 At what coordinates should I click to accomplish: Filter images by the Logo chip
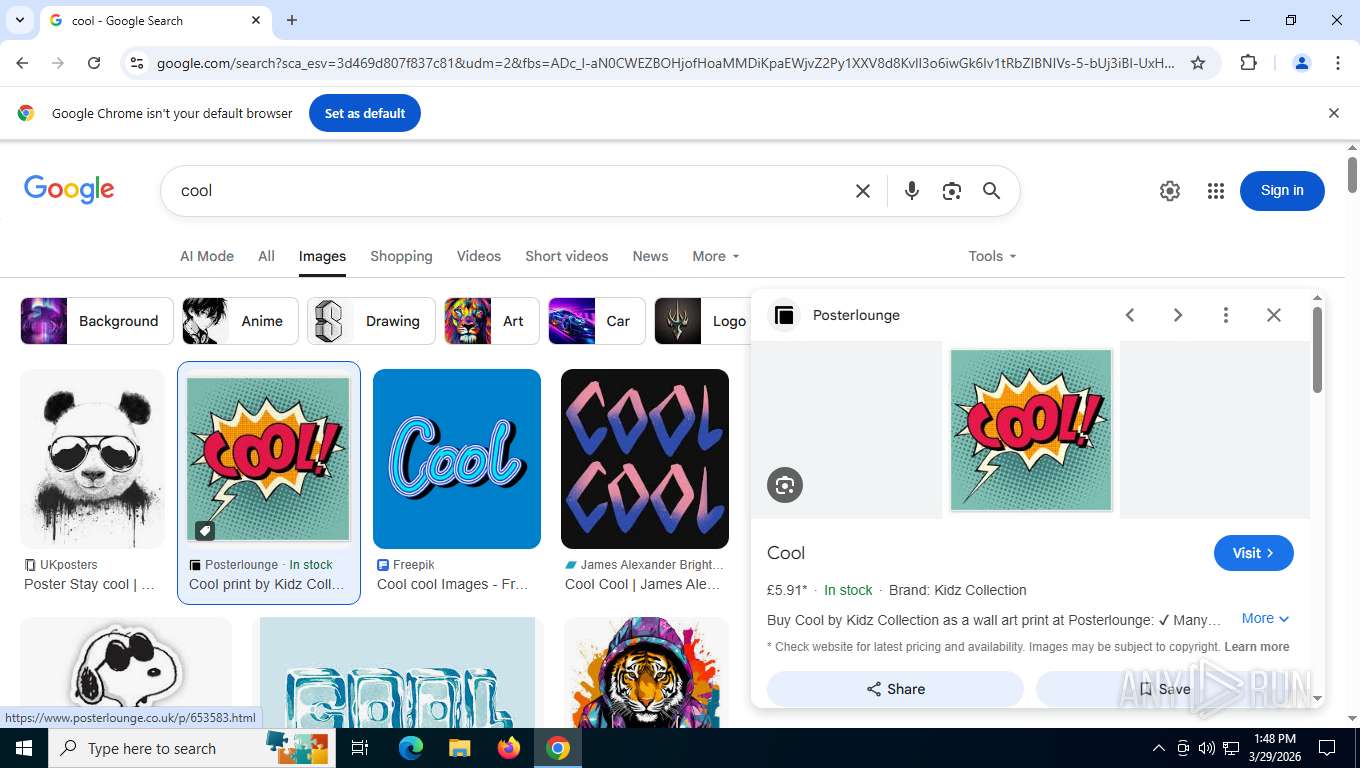[702, 321]
